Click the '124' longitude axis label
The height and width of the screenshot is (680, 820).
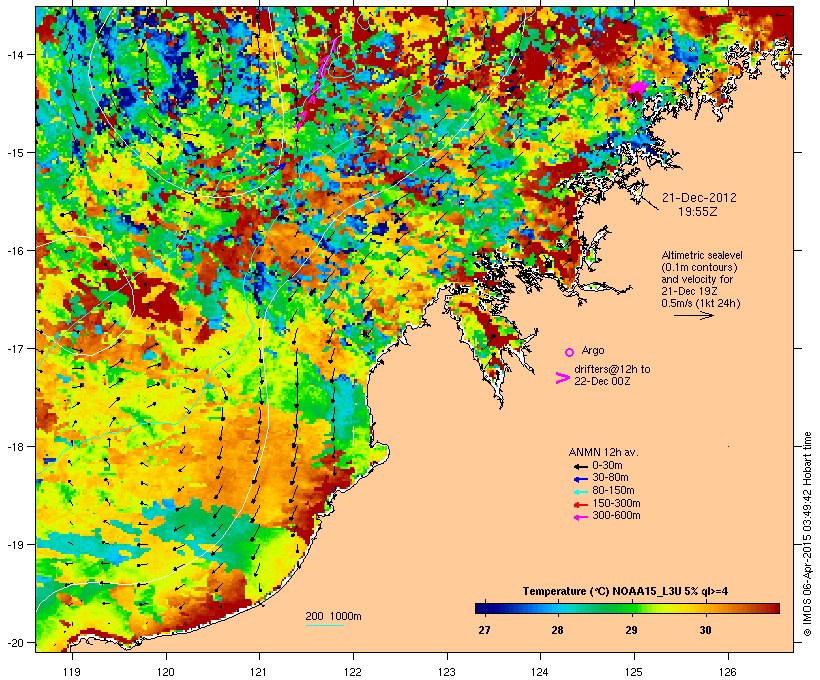(540, 672)
